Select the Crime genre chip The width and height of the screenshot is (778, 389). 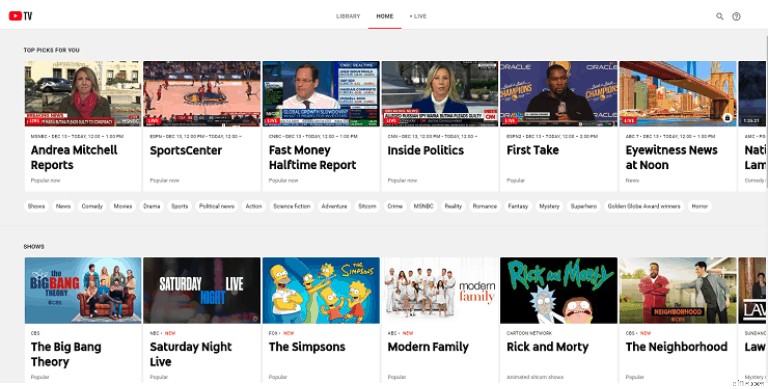(x=395, y=206)
